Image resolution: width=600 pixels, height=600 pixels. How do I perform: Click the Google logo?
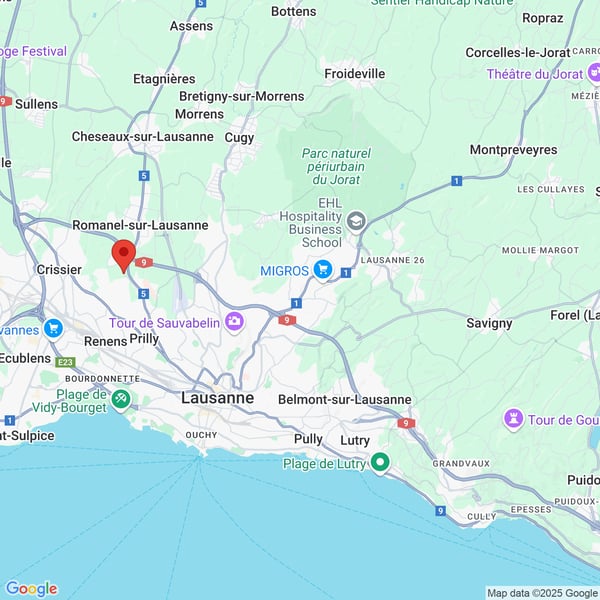tap(31, 589)
